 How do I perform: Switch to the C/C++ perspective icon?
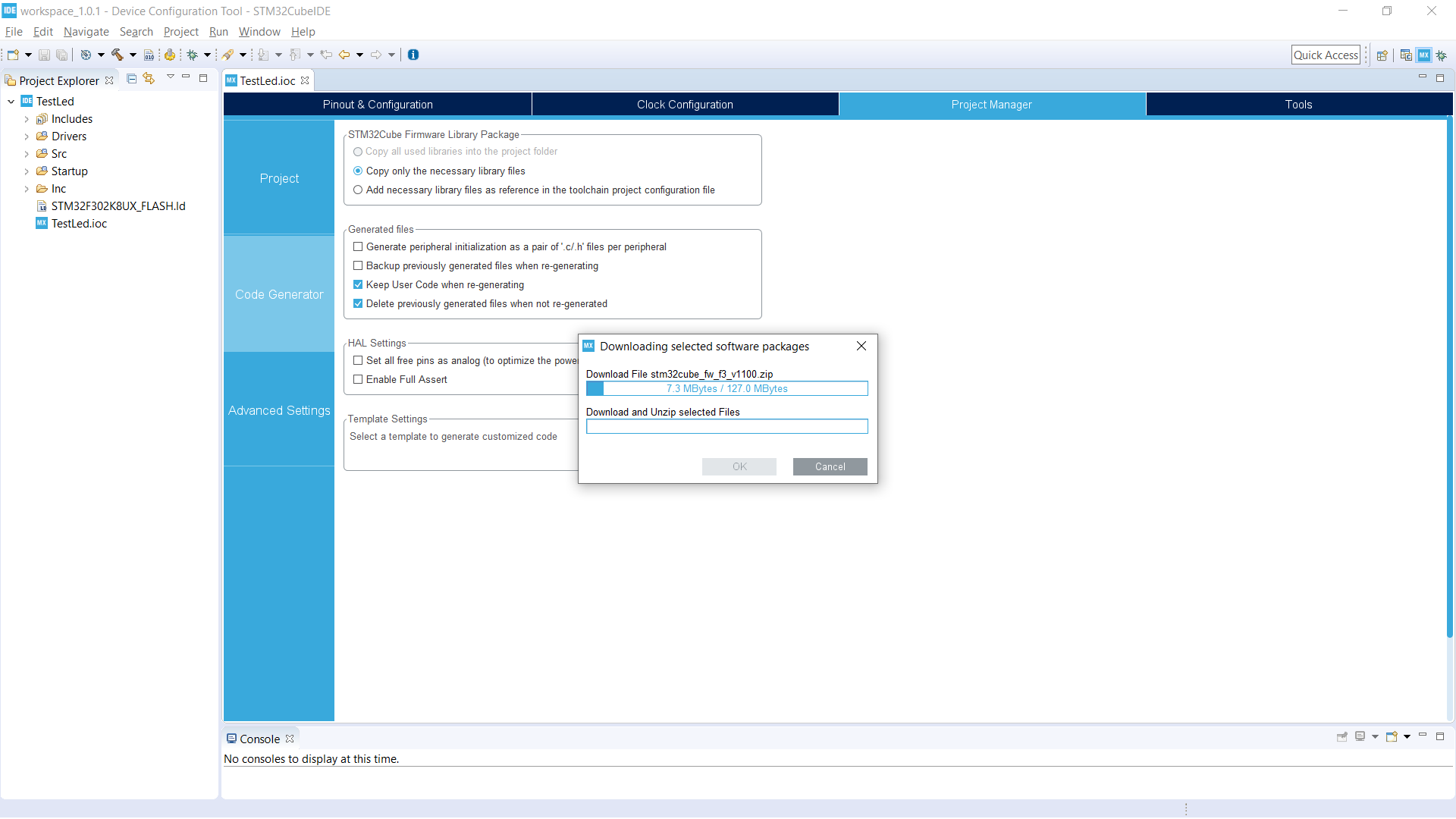coord(1406,55)
